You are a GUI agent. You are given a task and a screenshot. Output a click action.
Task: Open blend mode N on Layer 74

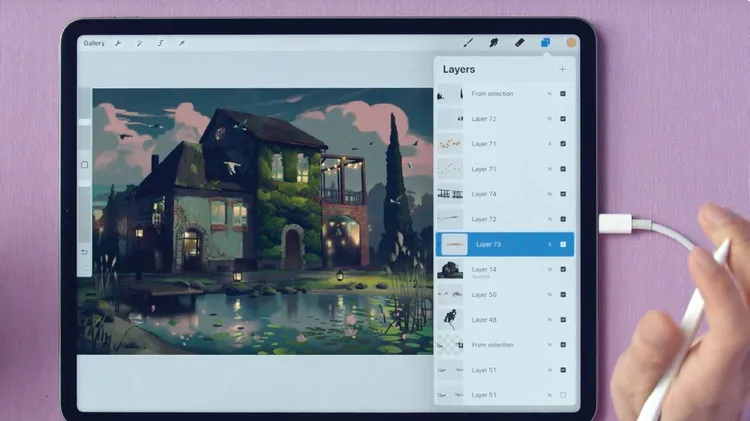[x=549, y=194]
